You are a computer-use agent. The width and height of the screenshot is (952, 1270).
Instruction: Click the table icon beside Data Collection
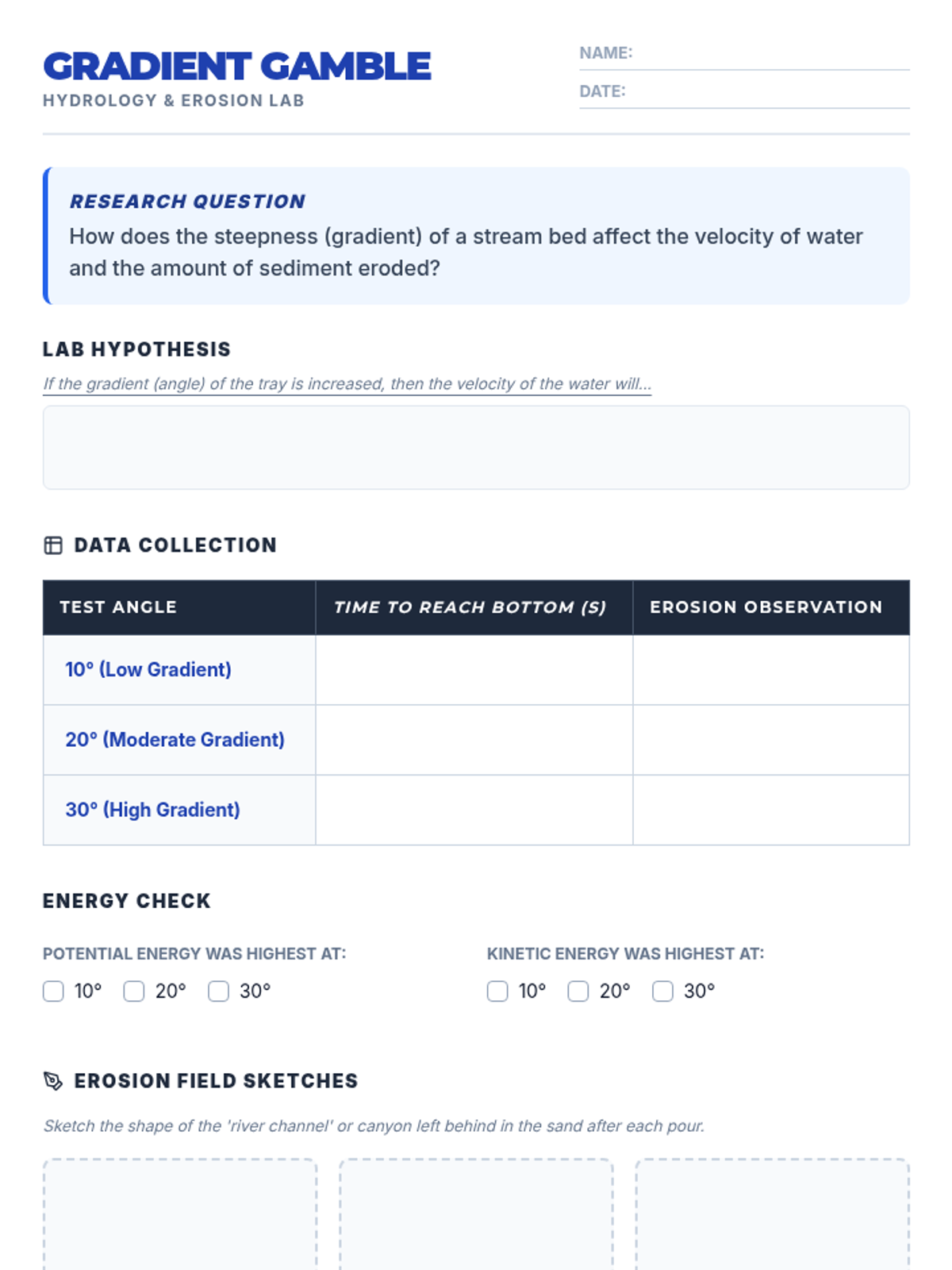pyautogui.click(x=53, y=545)
